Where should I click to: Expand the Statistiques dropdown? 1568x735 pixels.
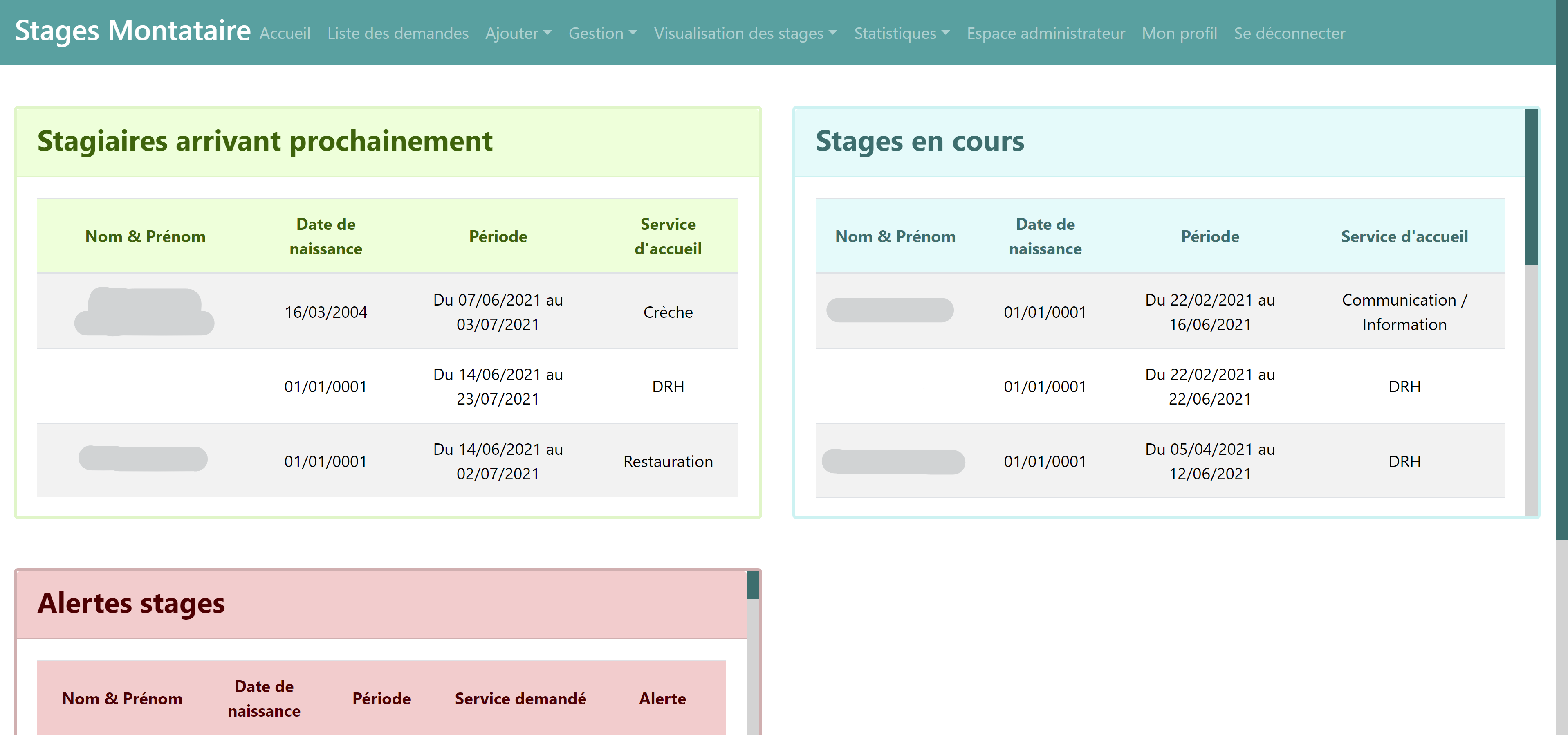pos(902,34)
